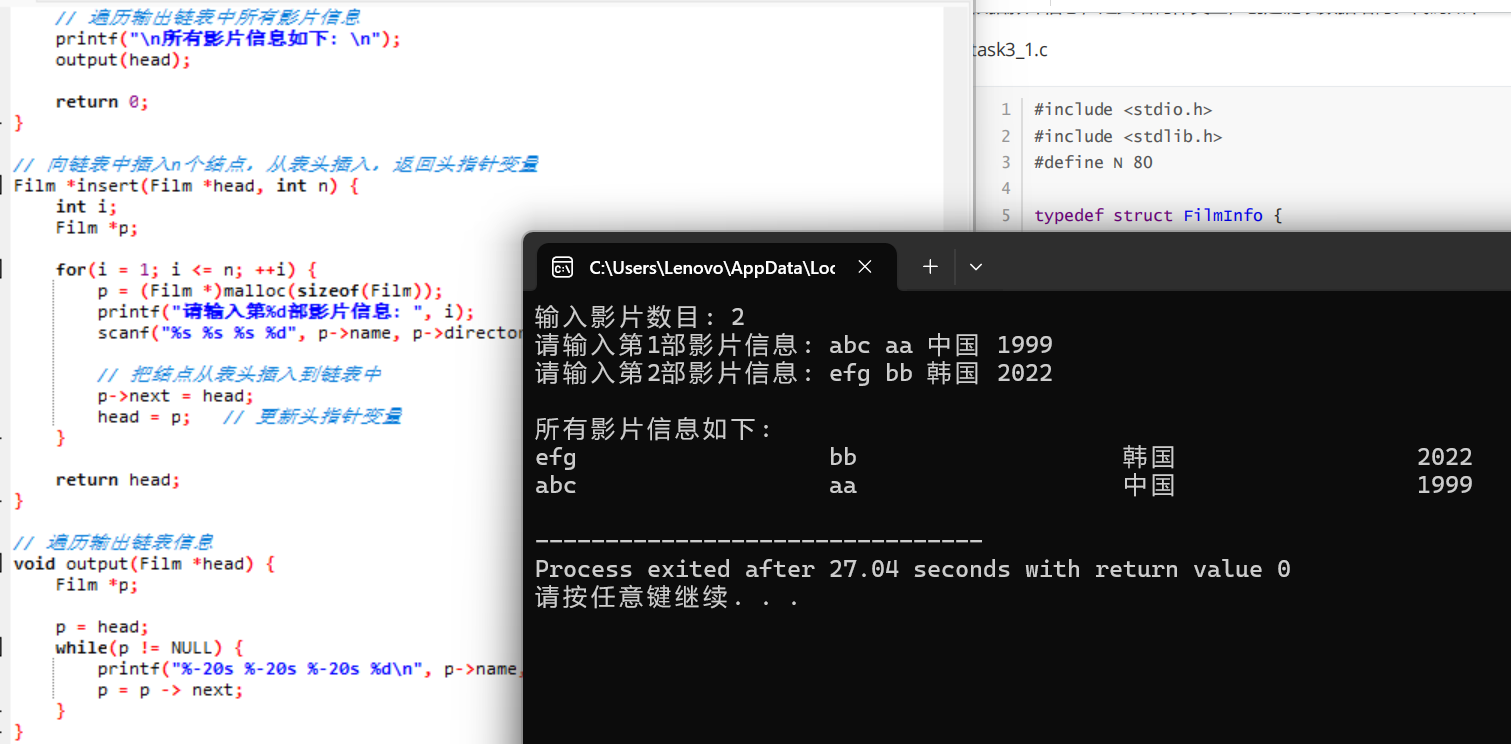The height and width of the screenshot is (744, 1511).
Task: Click the 'p = p -> next;' line
Action: pyautogui.click(x=170, y=690)
